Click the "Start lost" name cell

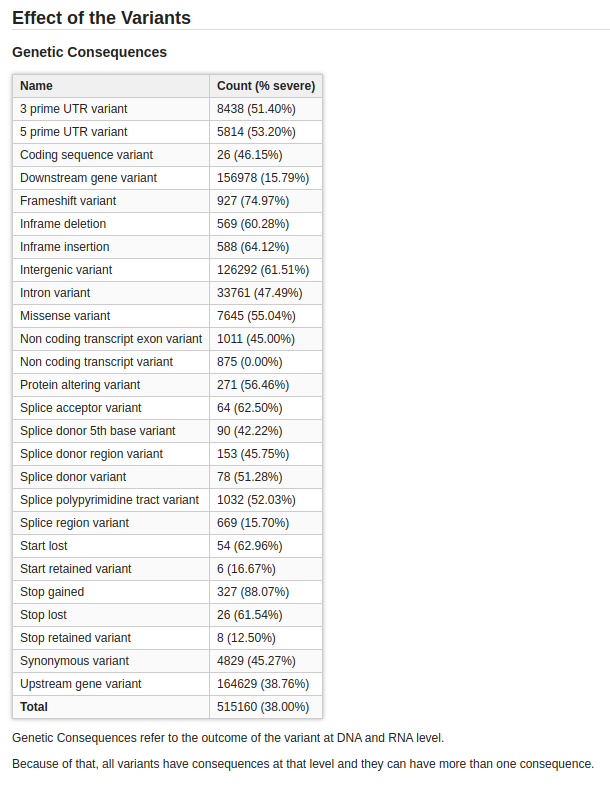[44, 546]
